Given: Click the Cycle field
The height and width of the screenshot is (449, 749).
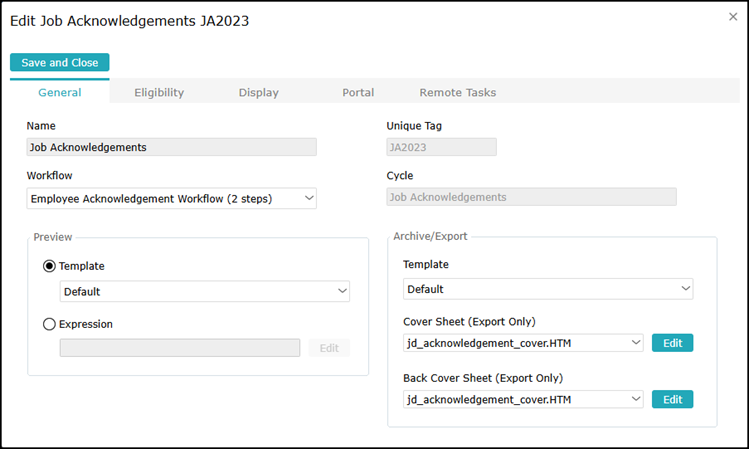Looking at the screenshot, I should [x=531, y=197].
